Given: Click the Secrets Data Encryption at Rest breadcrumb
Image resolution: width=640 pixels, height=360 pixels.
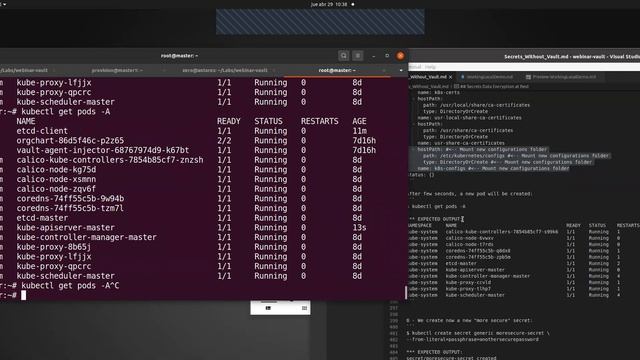Looking at the screenshot, I should [491, 87].
